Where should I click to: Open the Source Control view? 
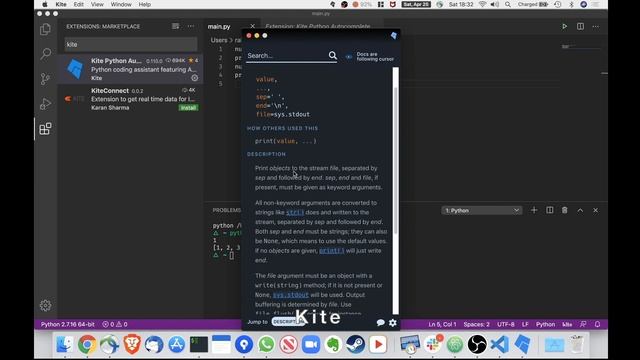(45, 79)
